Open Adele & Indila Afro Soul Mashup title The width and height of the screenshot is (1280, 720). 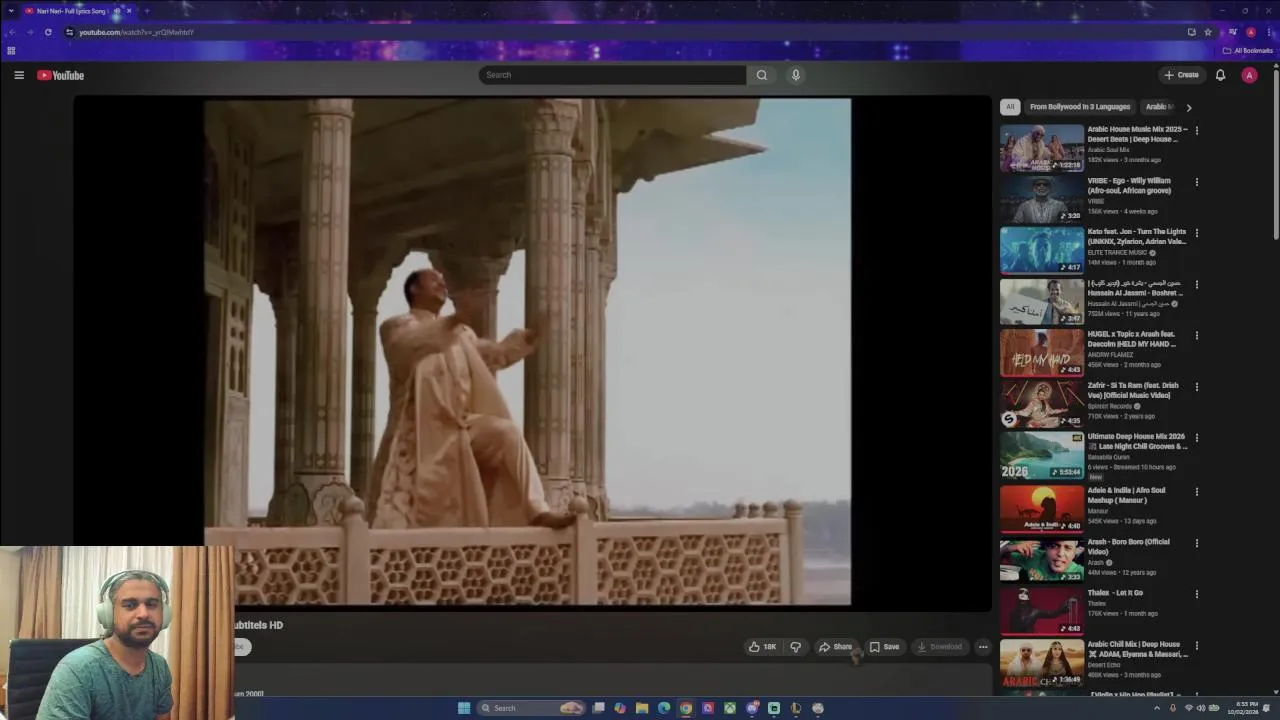[x=1126, y=495]
